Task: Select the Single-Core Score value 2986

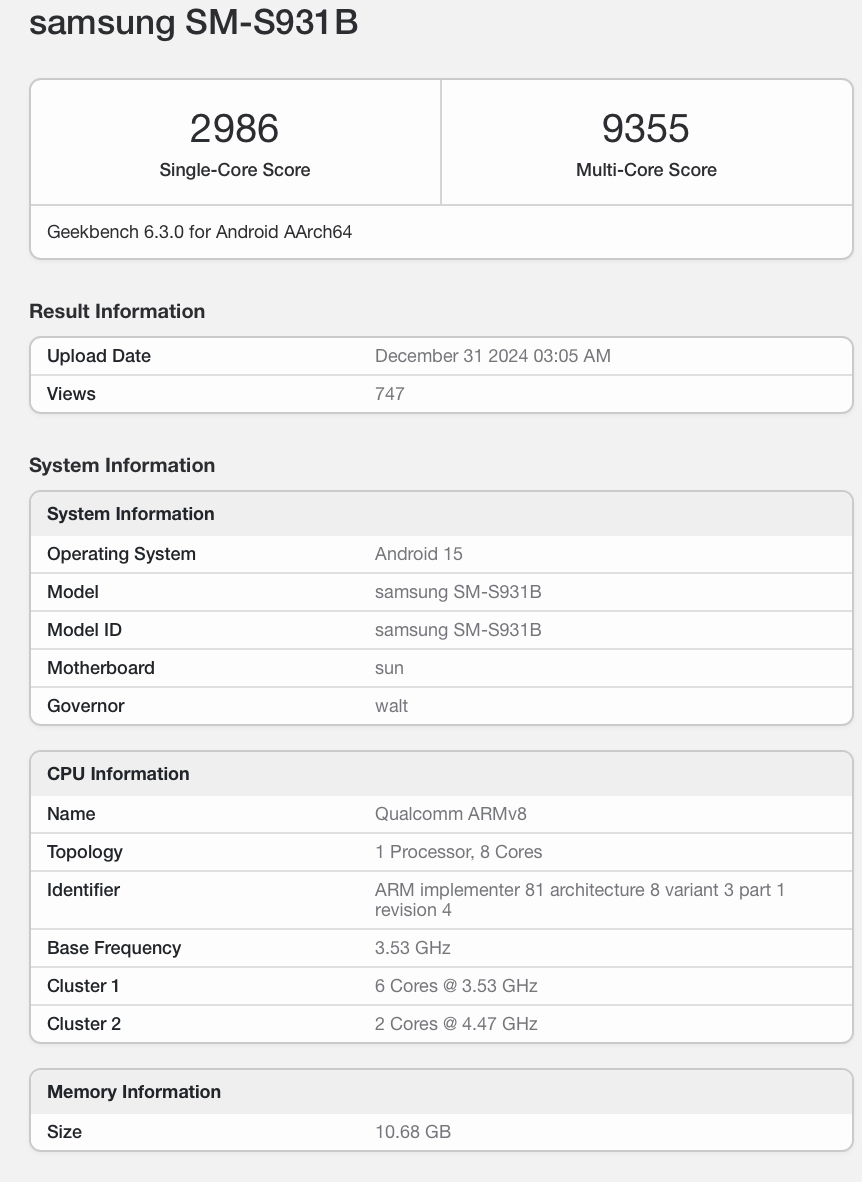Action: pyautogui.click(x=234, y=128)
